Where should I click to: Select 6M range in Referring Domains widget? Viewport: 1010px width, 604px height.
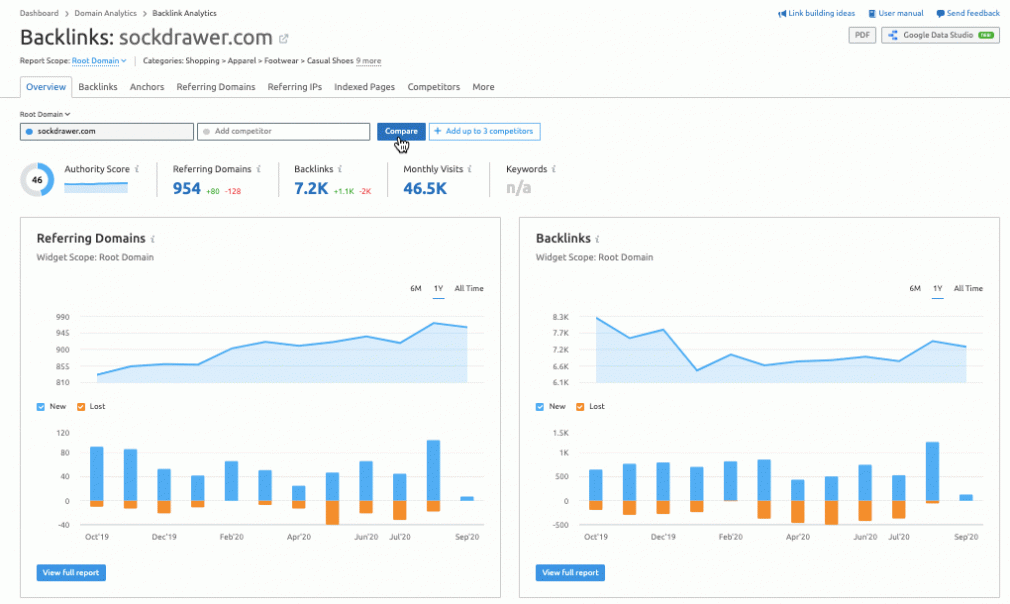tap(415, 288)
